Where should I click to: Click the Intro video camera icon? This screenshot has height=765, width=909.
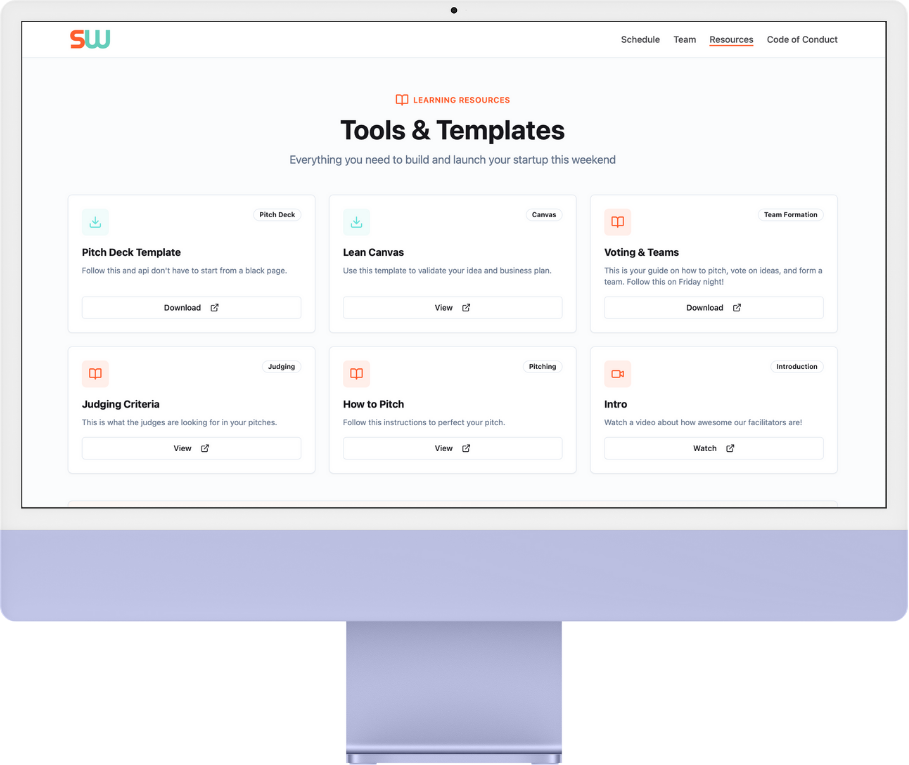coord(617,374)
